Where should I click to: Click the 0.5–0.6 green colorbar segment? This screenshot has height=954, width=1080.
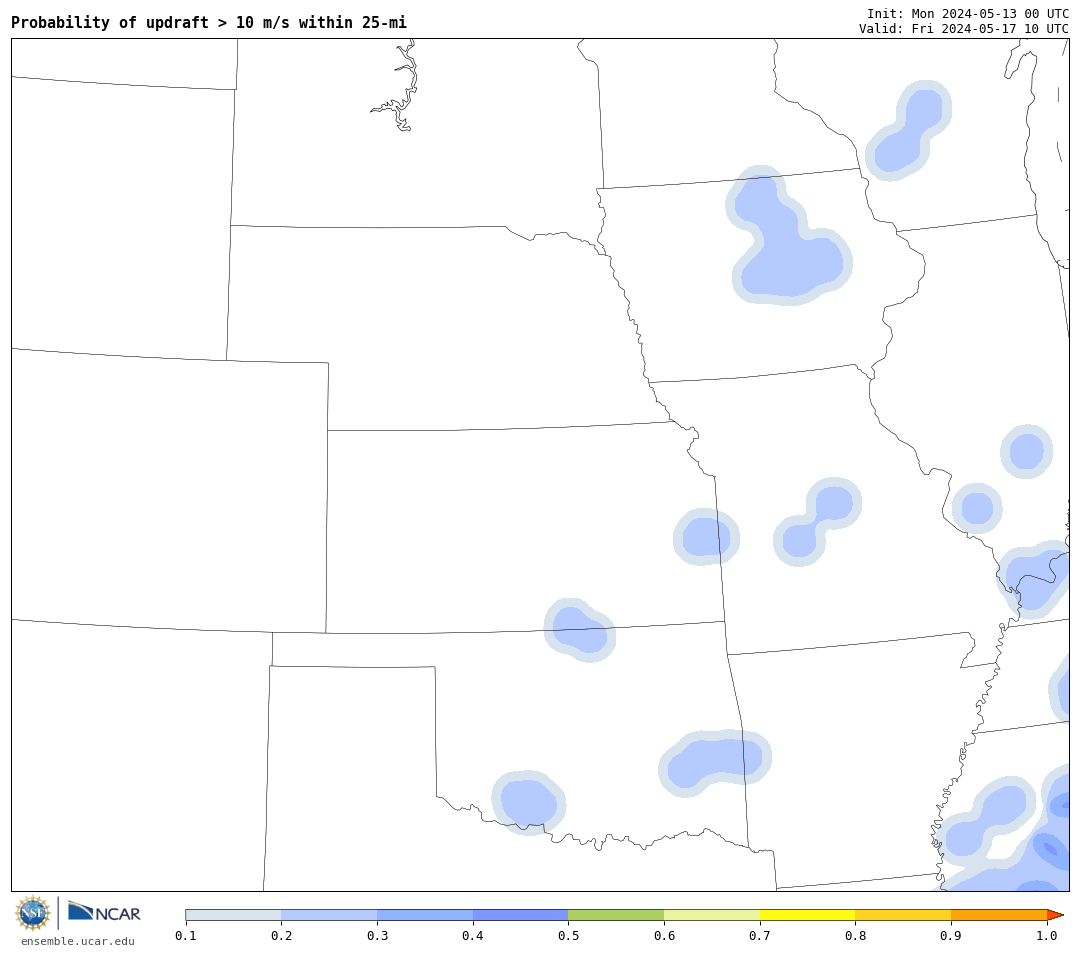[x=616, y=915]
